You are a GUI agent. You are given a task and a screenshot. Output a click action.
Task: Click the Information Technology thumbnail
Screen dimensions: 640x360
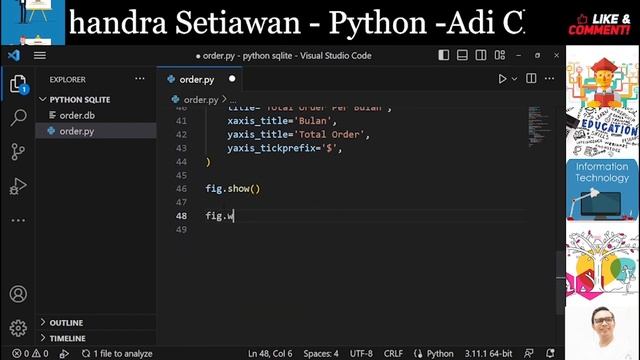pos(602,190)
